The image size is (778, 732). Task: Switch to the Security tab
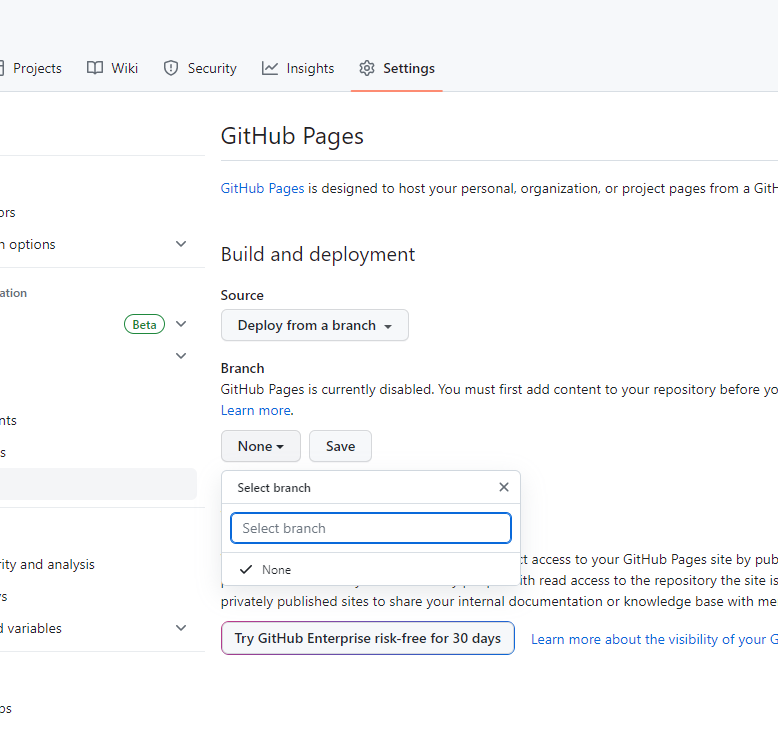200,68
